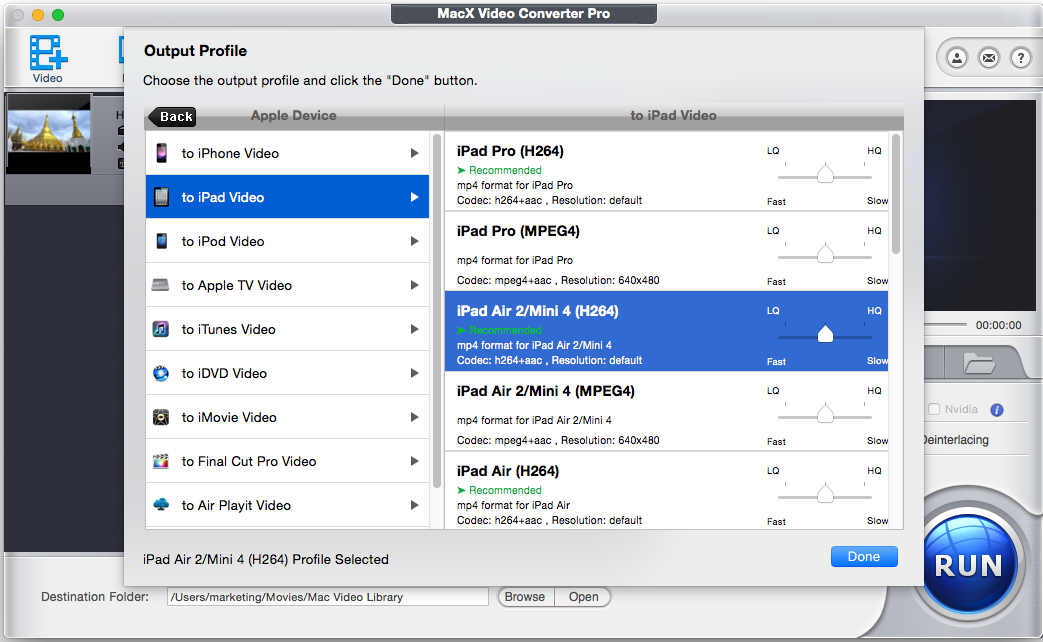Select the to iPod Video category
1043x642 pixels.
pyautogui.click(x=287, y=241)
